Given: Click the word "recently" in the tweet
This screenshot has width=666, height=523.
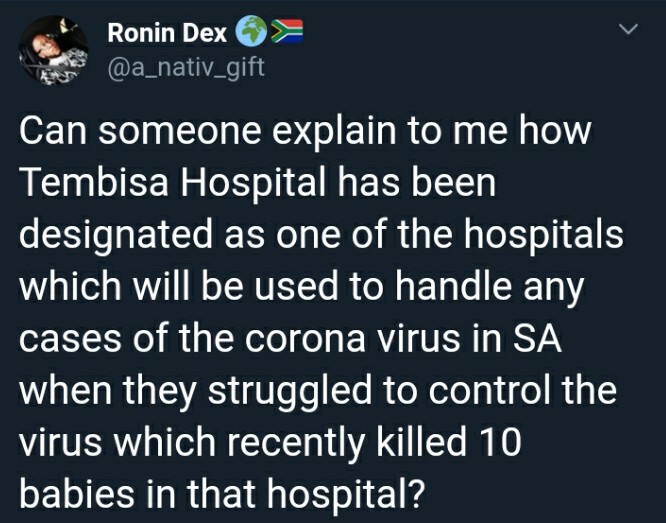Looking at the screenshot, I should point(296,444).
